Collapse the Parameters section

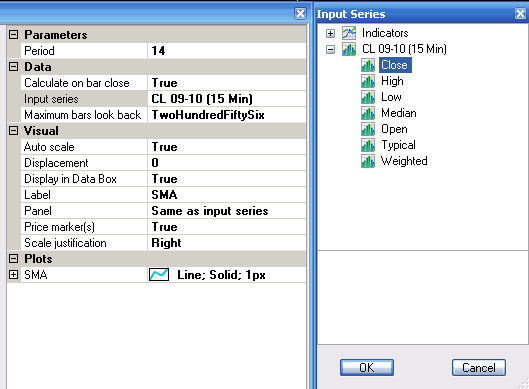[x=13, y=34]
